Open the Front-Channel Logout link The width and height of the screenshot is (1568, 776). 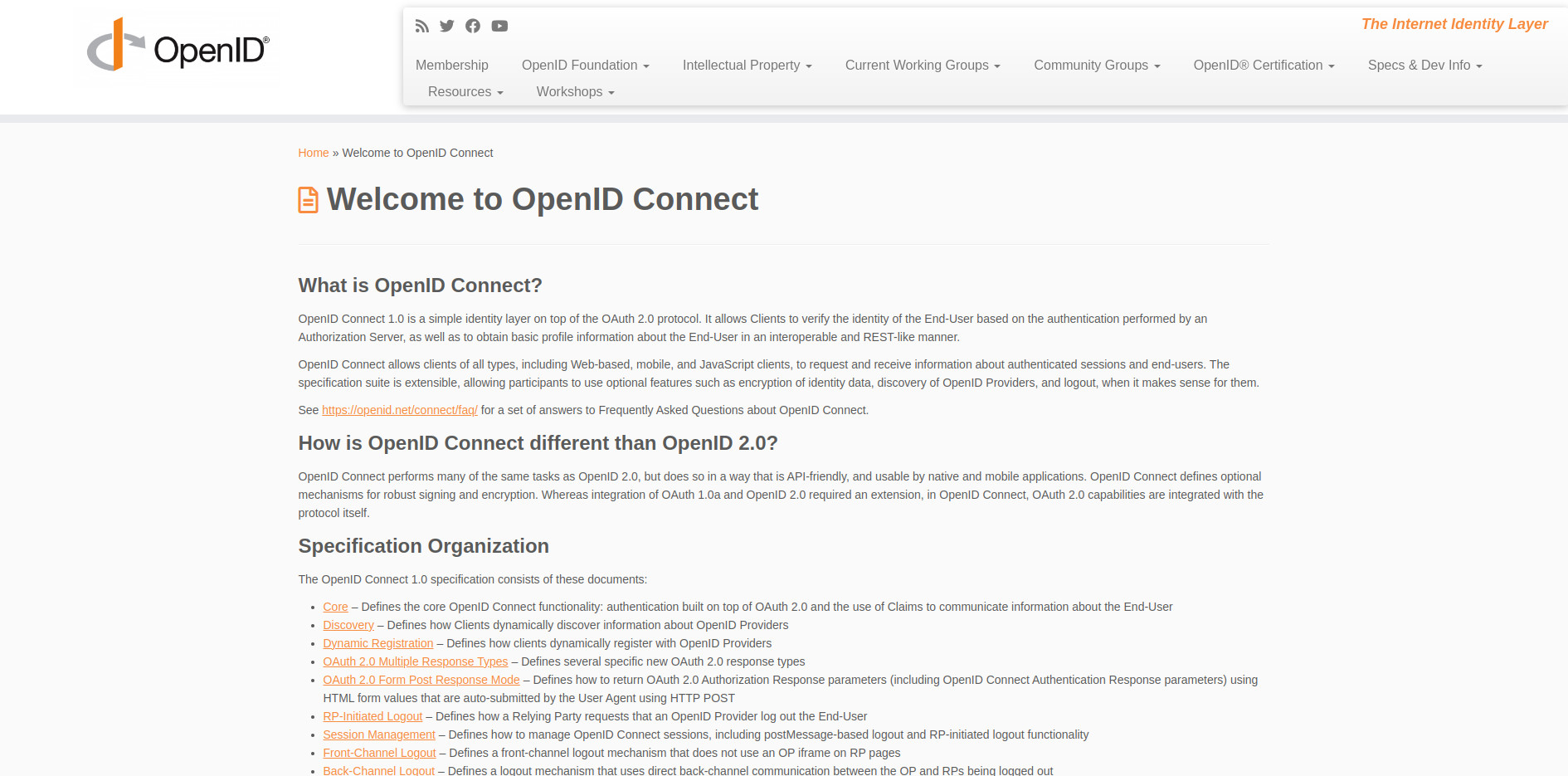click(379, 753)
